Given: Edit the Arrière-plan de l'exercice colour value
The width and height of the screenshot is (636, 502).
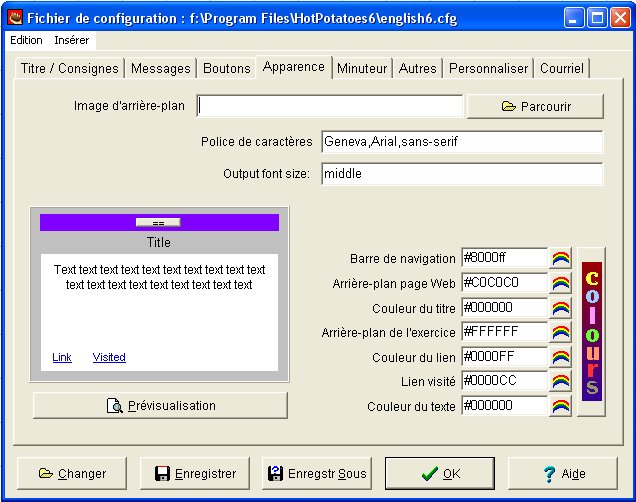Looking at the screenshot, I should pyautogui.click(x=505, y=332).
